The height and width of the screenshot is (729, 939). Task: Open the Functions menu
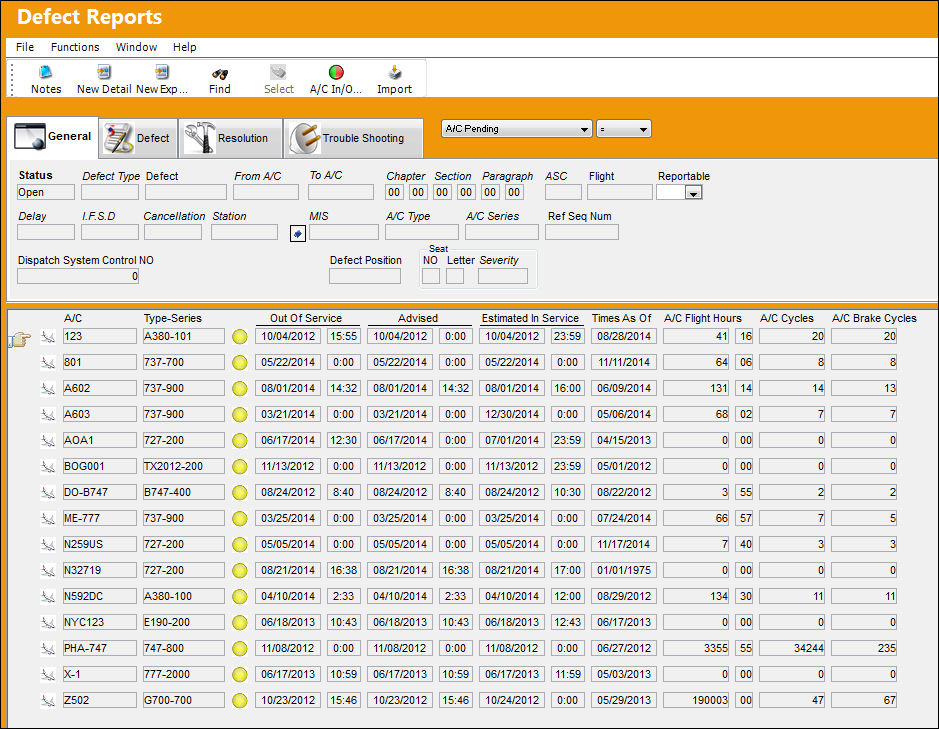pos(75,47)
